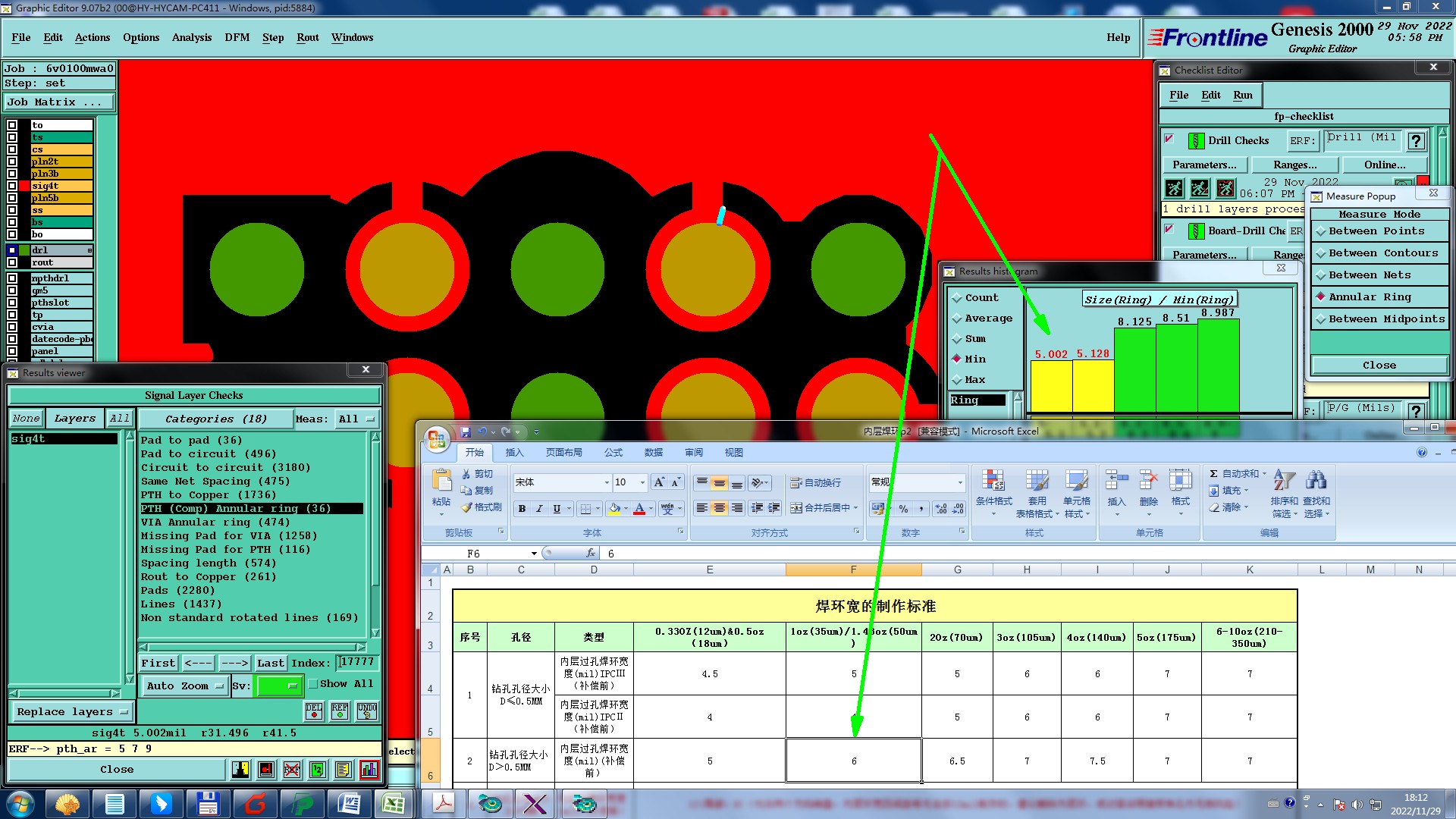Screen dimensions: 1456x819
Task: Click the Index input field
Action: [x=357, y=663]
